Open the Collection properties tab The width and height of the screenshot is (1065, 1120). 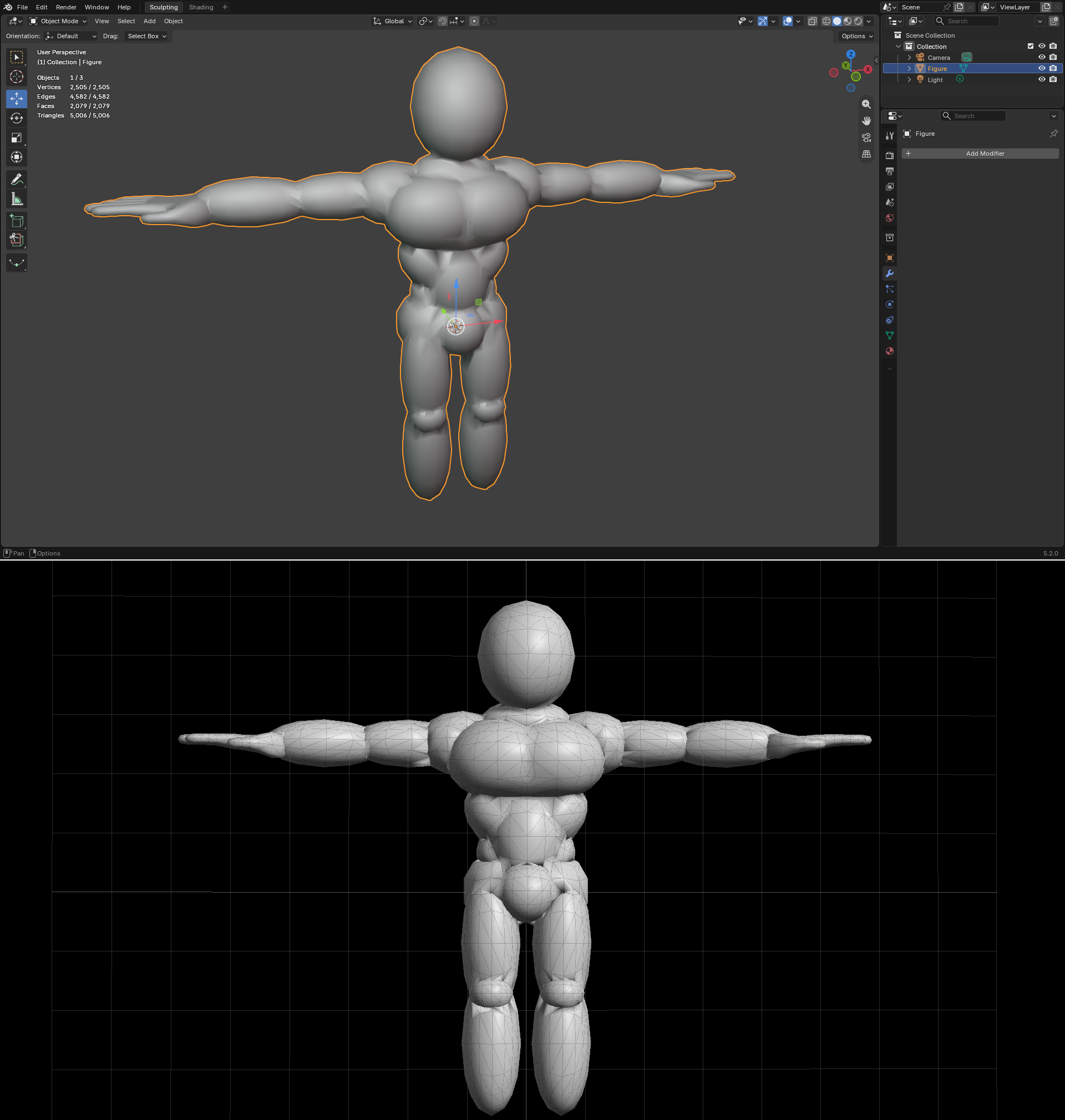[890, 238]
